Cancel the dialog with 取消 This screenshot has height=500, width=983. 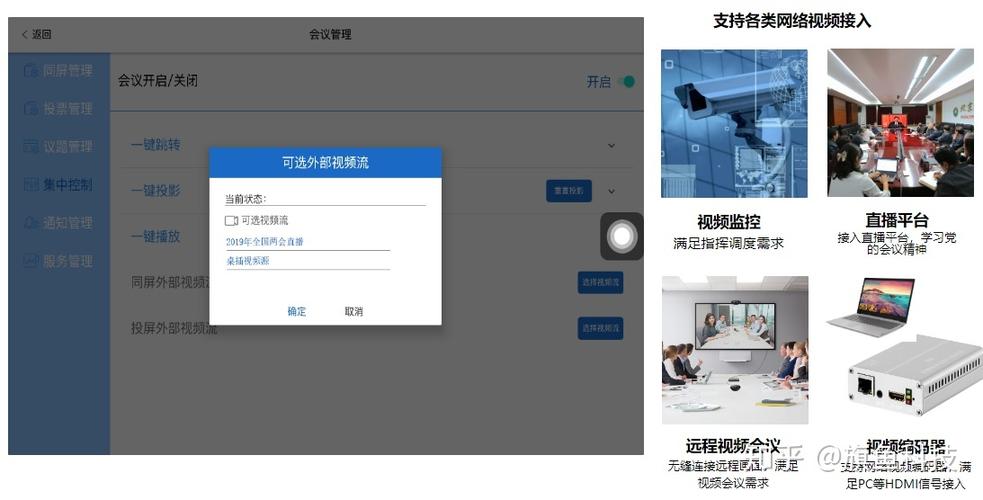tap(354, 311)
